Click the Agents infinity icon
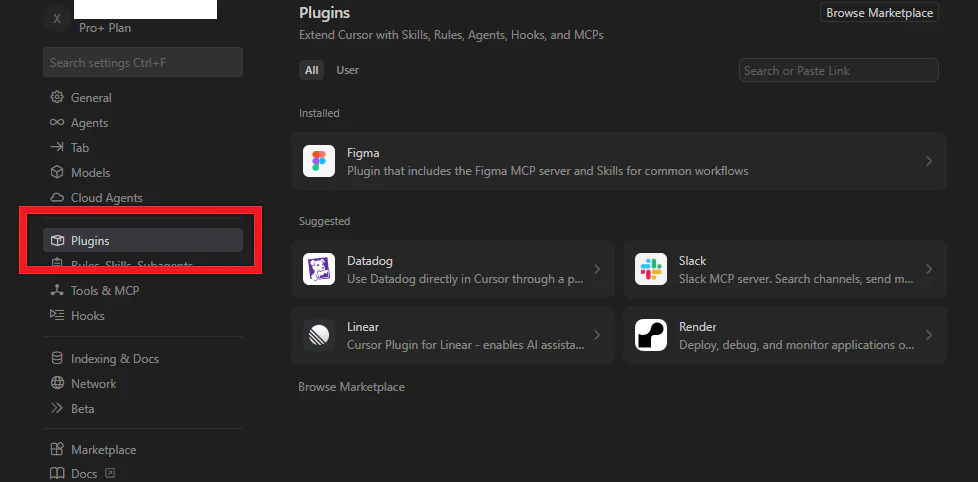Viewport: 978px width, 482px height. click(57, 122)
